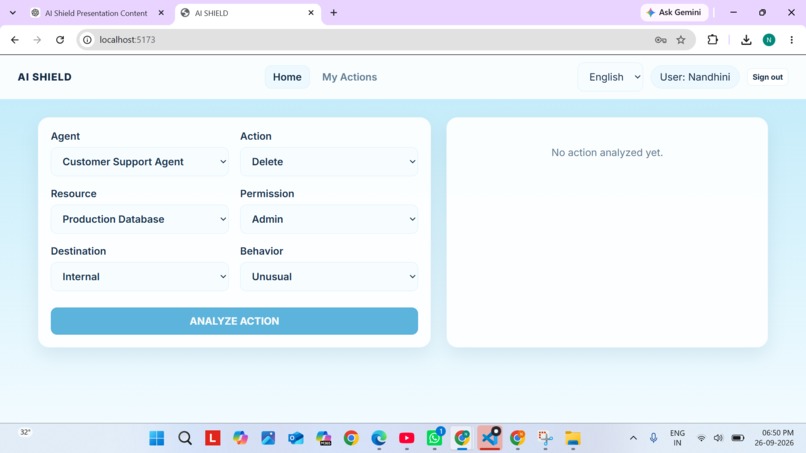Open the Photos app in taskbar
Screen dimensions: 806x453
268,438
